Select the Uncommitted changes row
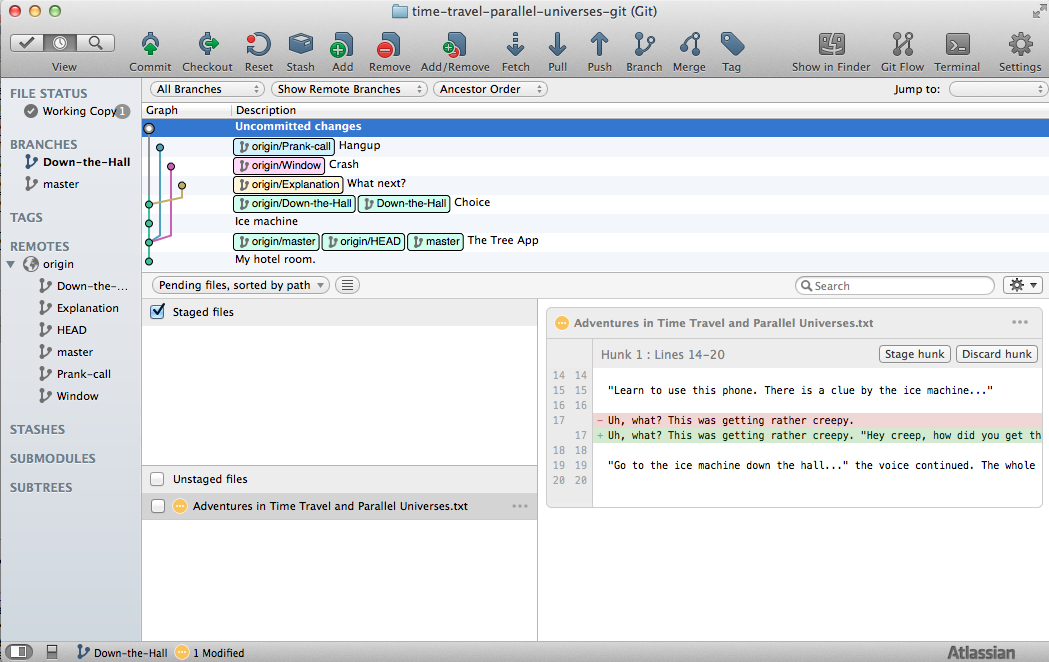1049x662 pixels. [595, 126]
